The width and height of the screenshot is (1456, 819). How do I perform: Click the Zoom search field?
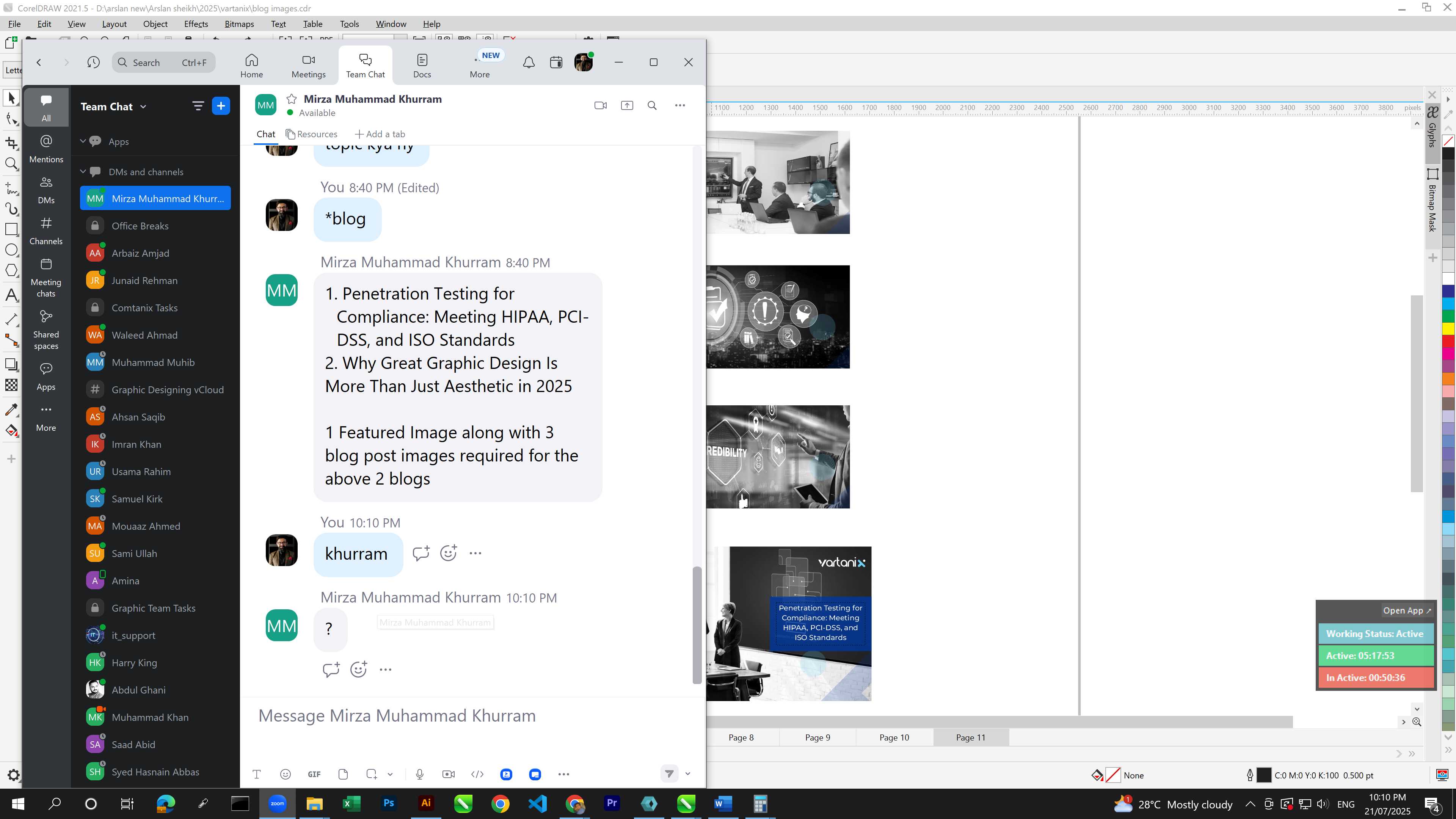(164, 62)
